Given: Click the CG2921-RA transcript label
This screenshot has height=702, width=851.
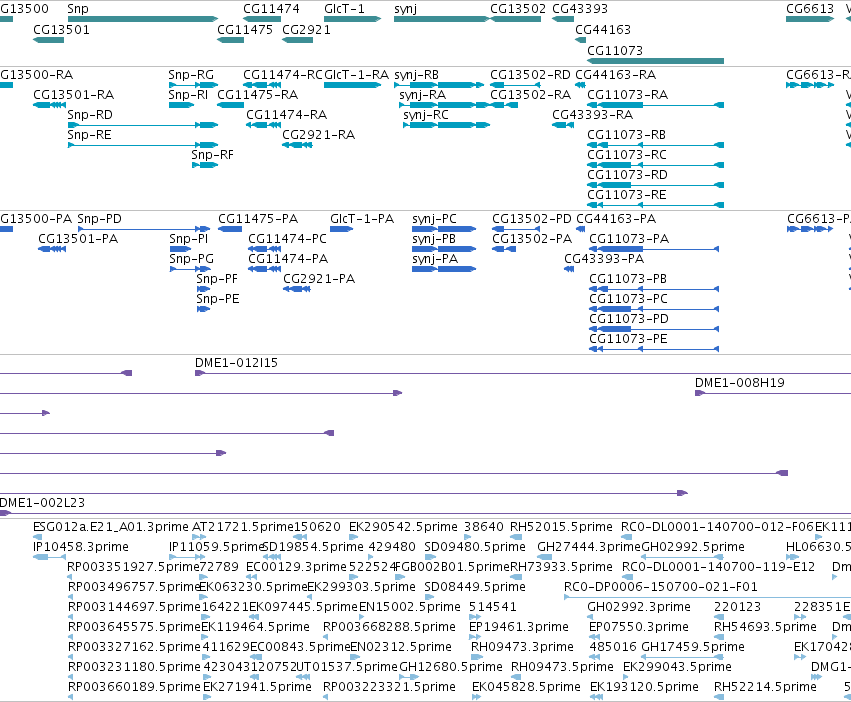Looking at the screenshot, I should click(319, 135).
